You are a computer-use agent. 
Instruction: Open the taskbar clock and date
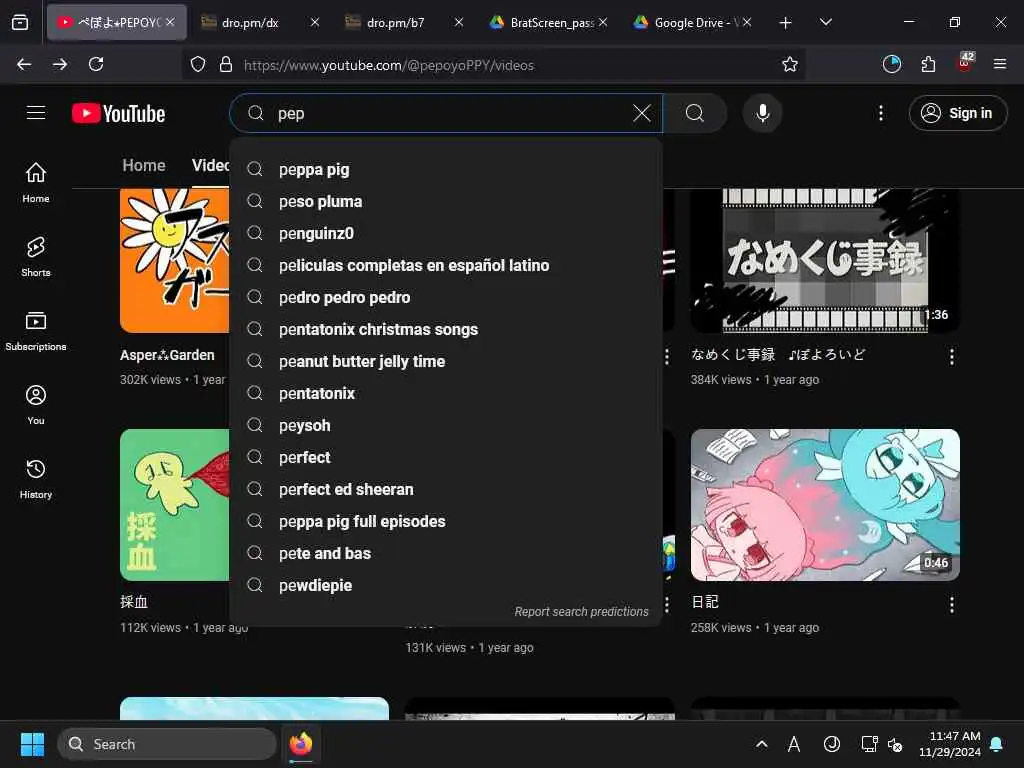tap(950, 744)
